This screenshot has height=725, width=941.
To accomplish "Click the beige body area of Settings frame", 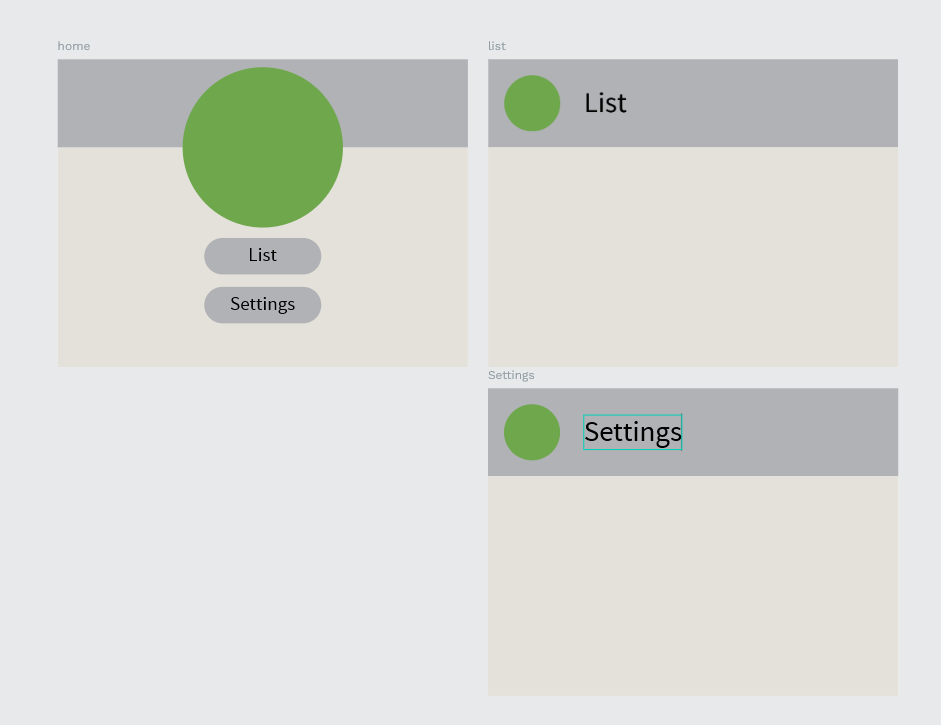I will pos(693,586).
